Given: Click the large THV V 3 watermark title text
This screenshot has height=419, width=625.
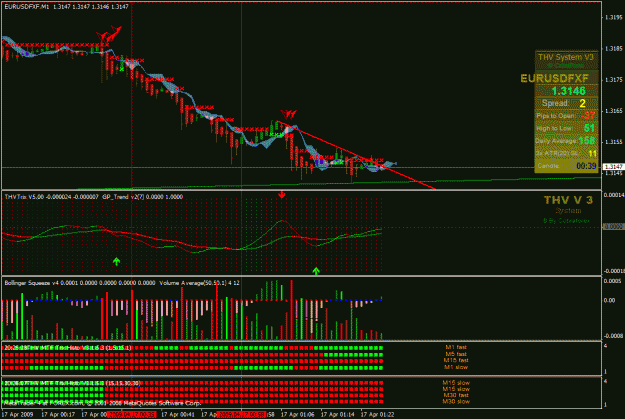Looking at the screenshot, I should 568,200.
